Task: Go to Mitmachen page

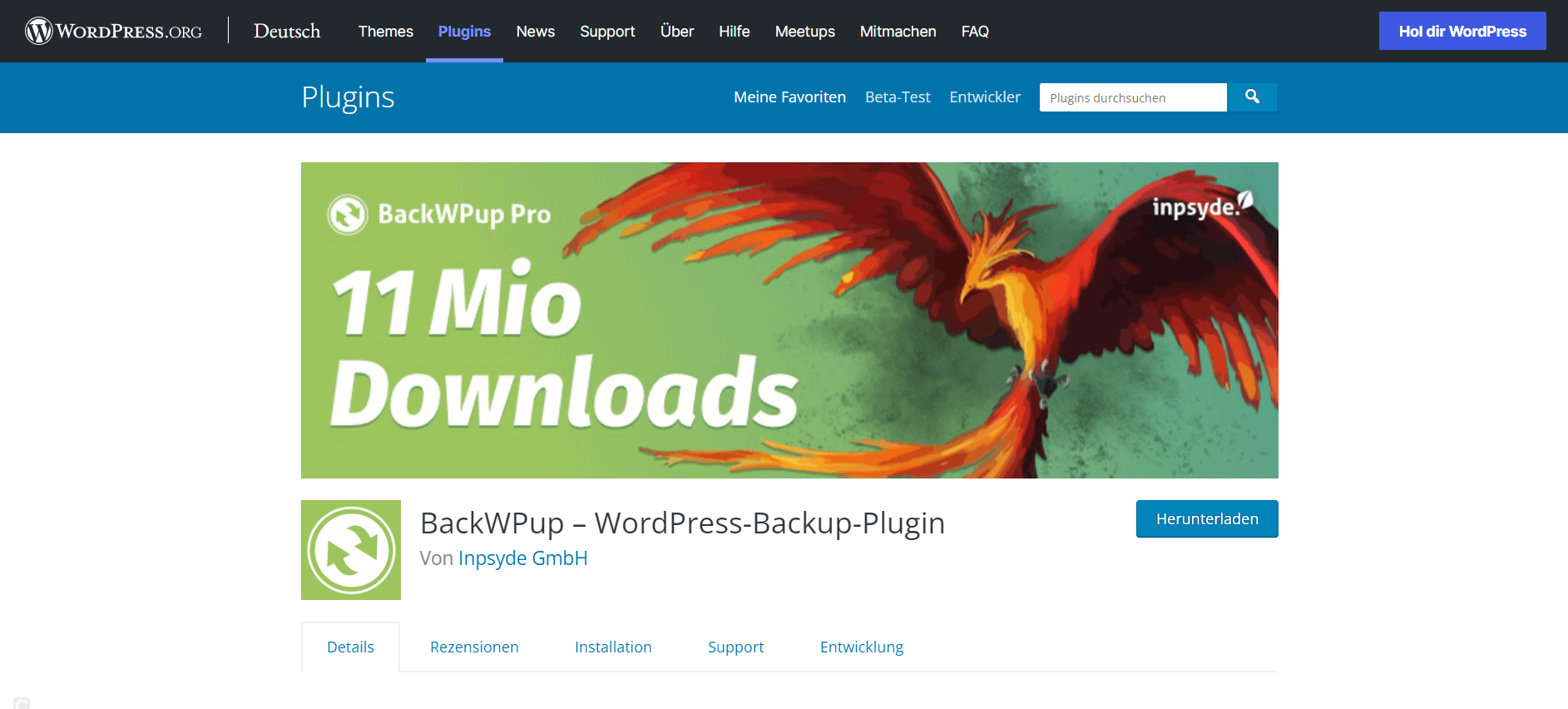Action: [898, 32]
